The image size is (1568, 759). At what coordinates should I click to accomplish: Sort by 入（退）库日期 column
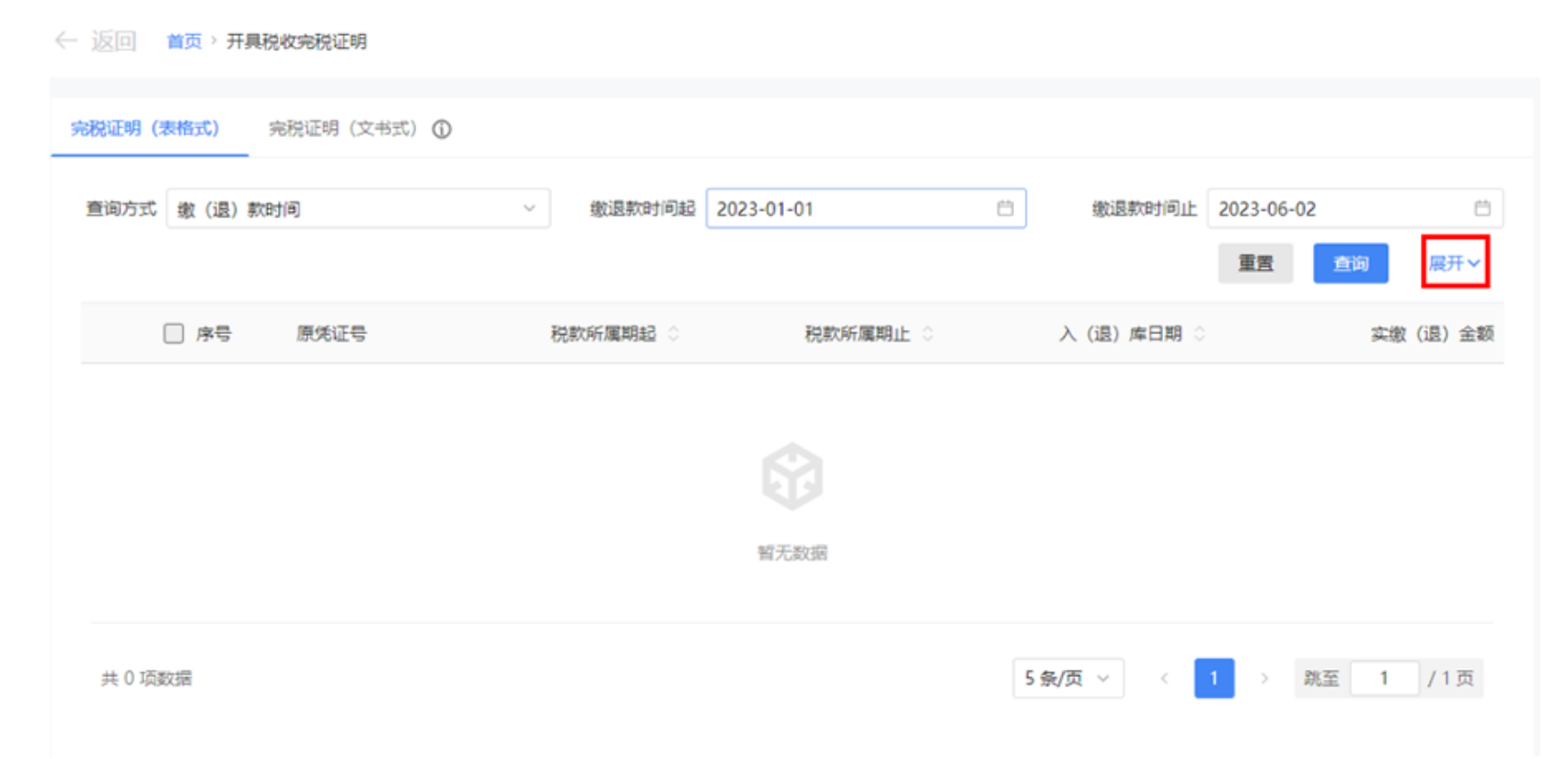pyautogui.click(x=1199, y=333)
